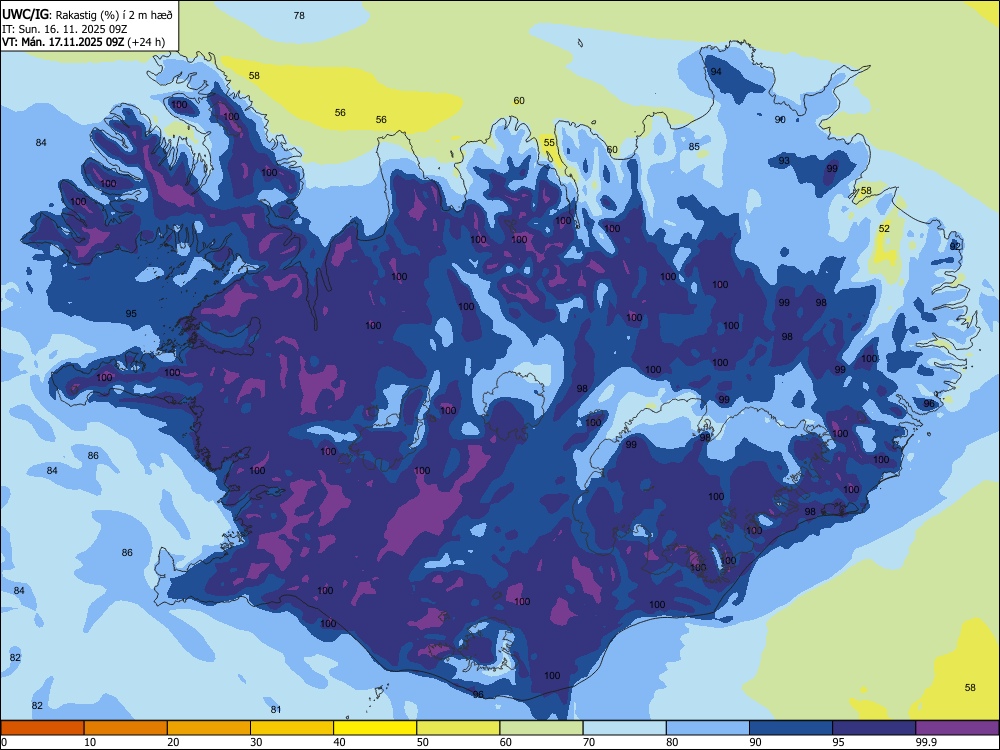Select the light blue 70–80 legend block
Screen dimensions: 1000x750
(x=624, y=728)
